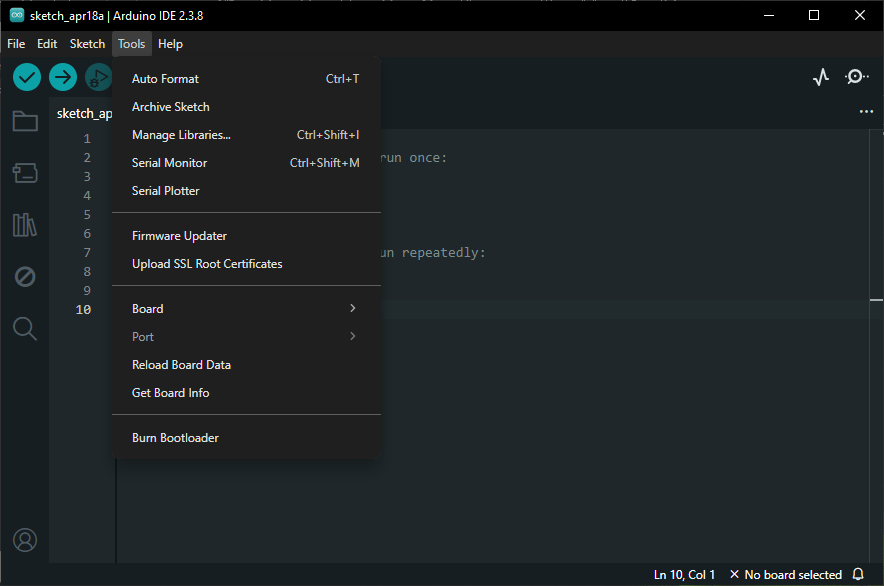Open the Debug sidebar icon

coord(25,277)
